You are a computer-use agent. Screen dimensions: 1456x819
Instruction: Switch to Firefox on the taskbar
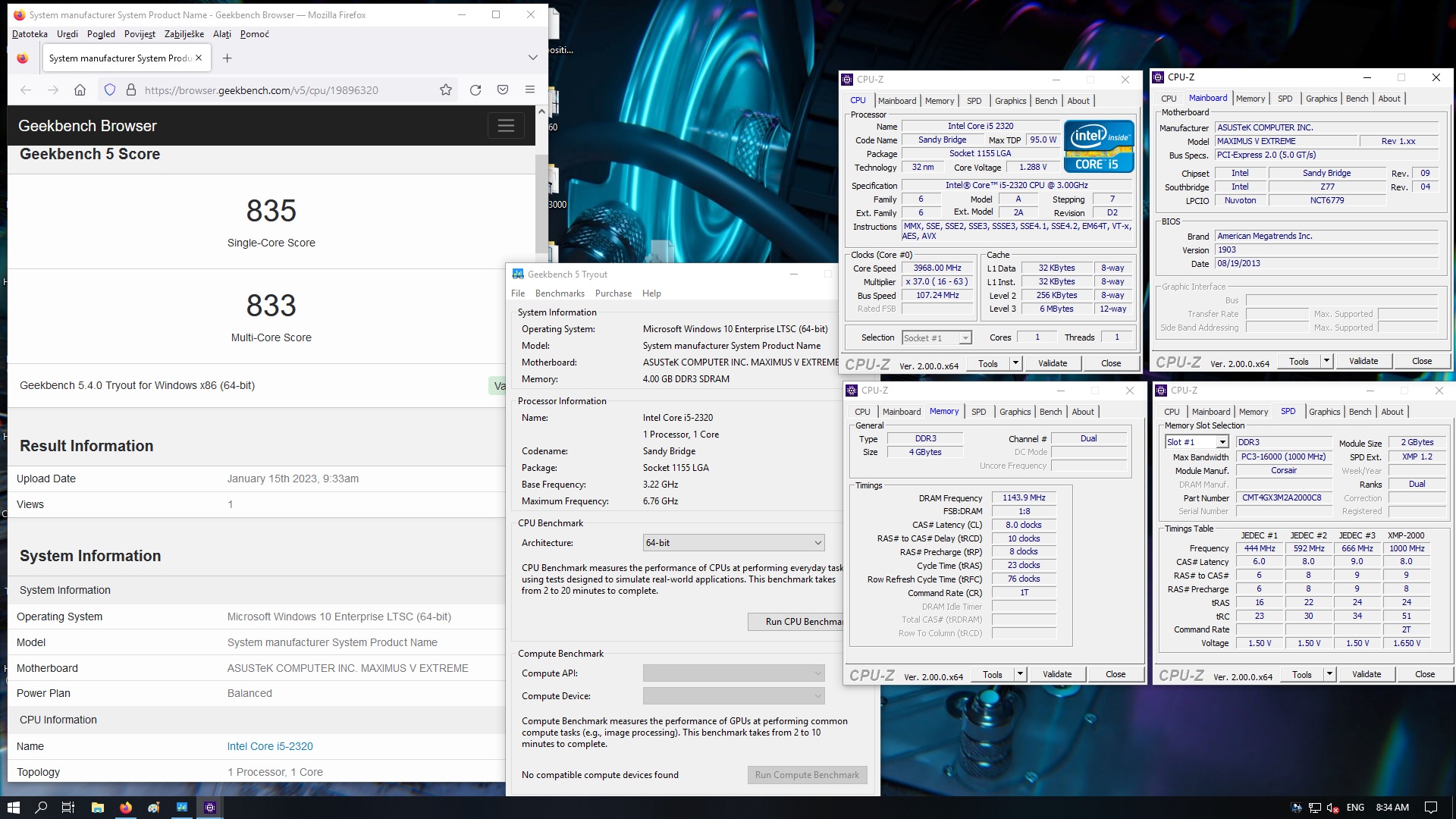[126, 808]
